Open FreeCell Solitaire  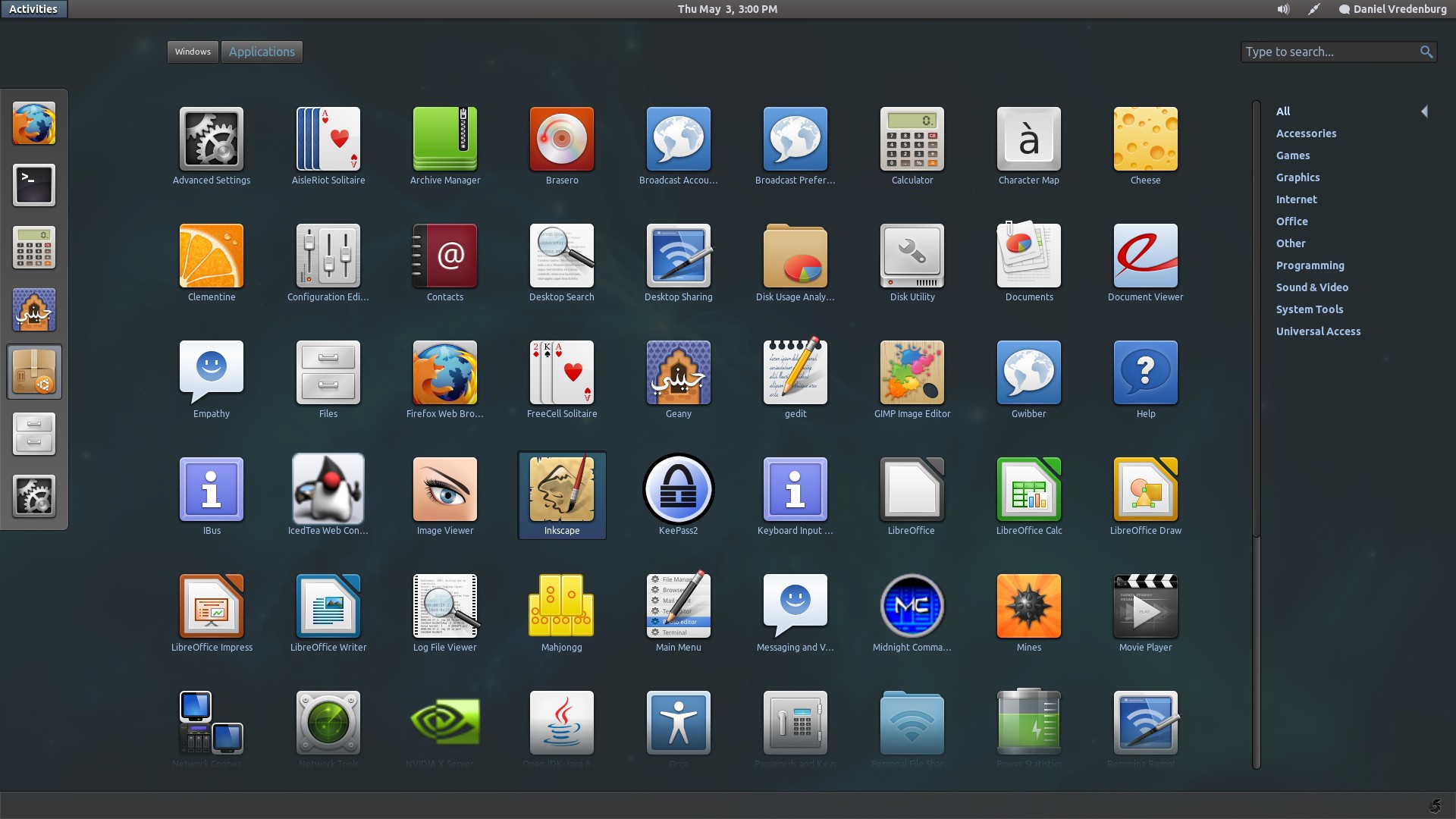(x=561, y=378)
